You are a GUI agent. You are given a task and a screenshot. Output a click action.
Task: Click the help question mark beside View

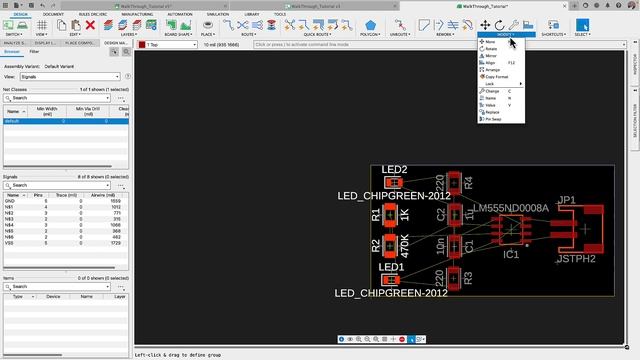[x=128, y=77]
